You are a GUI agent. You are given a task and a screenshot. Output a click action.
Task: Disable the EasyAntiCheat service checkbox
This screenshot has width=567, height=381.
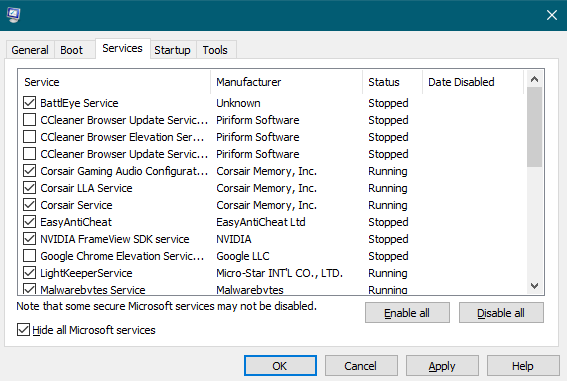(x=29, y=222)
